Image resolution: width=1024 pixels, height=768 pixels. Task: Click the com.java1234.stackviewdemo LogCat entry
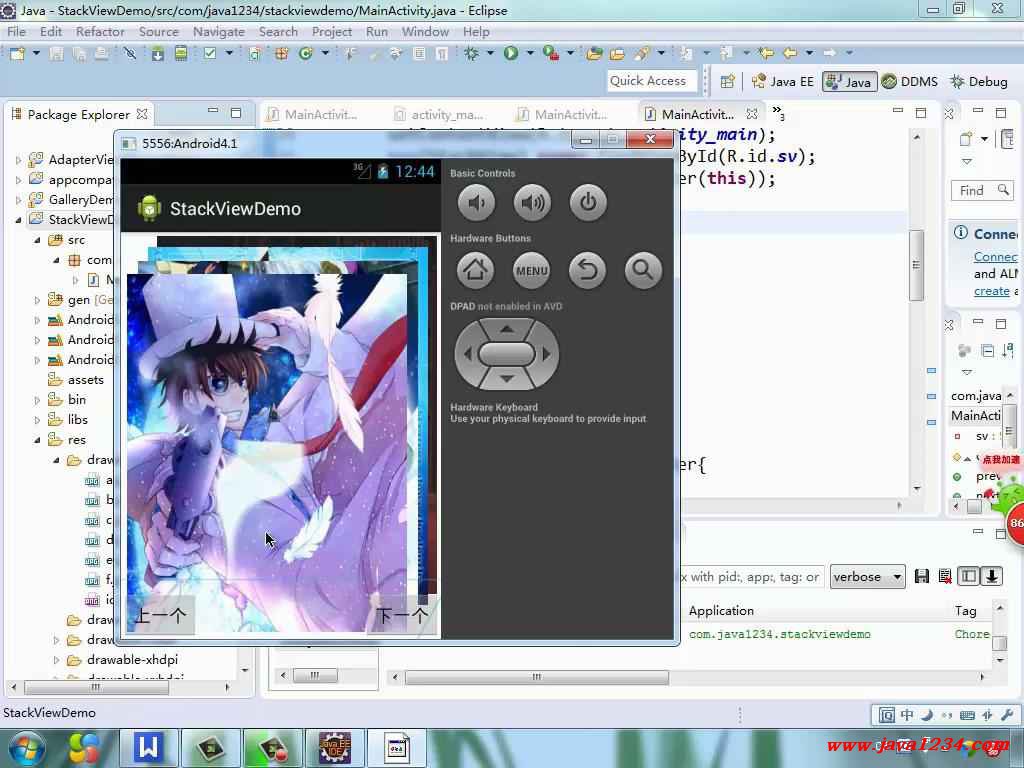779,634
